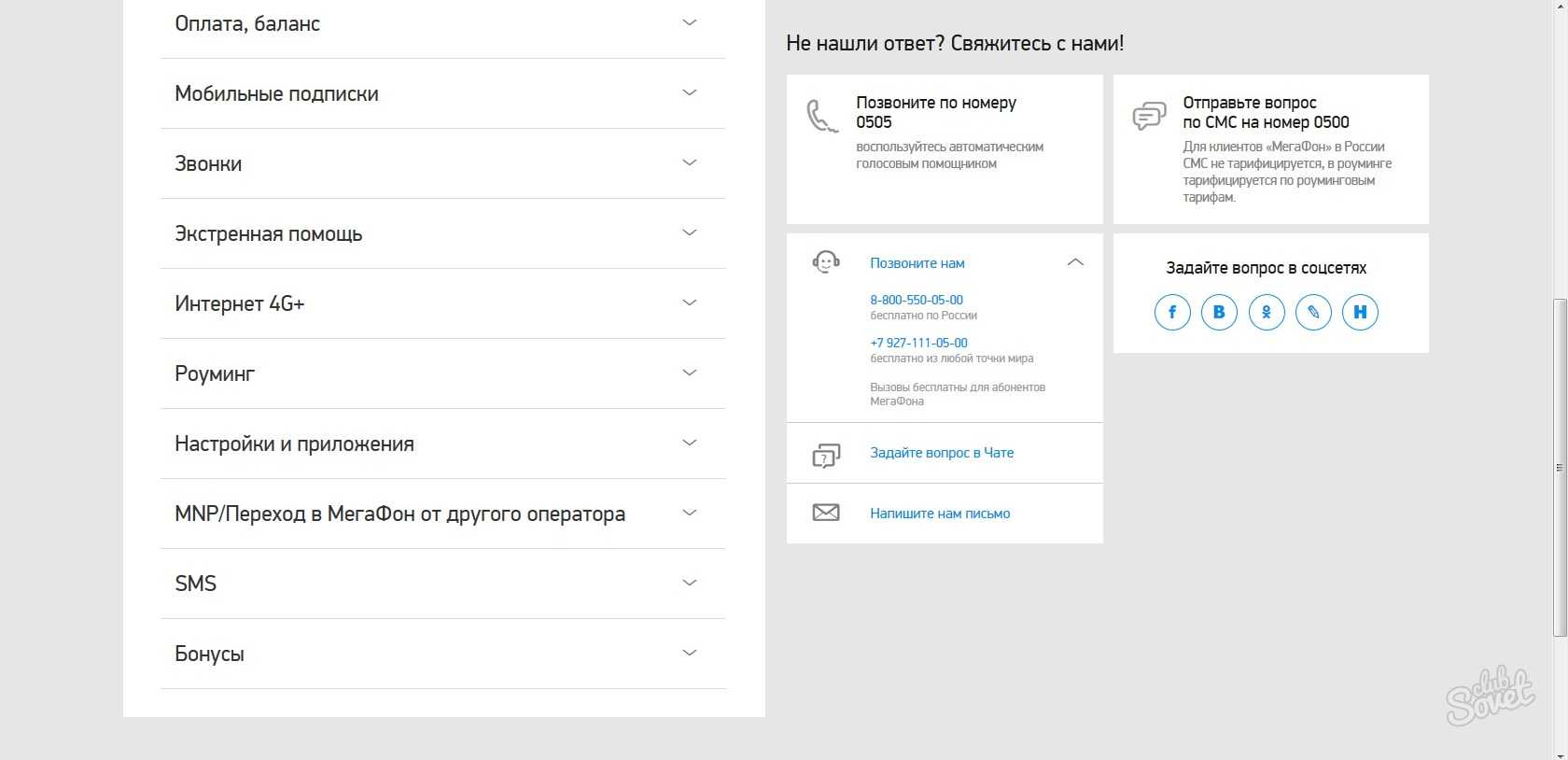This screenshot has width=1568, height=760.
Task: Collapse the 'Позвоните нам' panel arrow
Action: coord(1075,262)
